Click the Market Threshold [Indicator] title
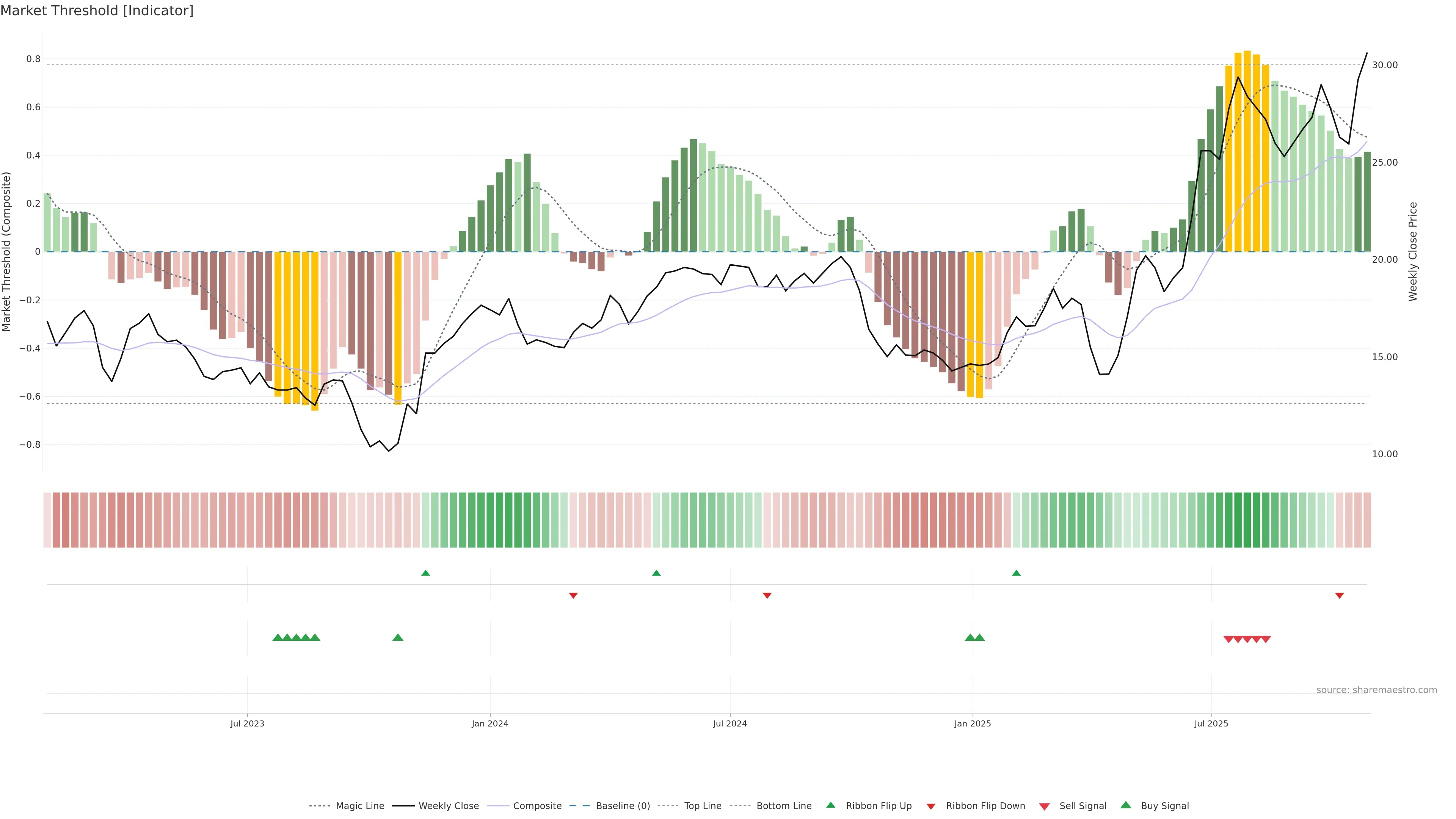The width and height of the screenshot is (1456, 819). click(97, 11)
